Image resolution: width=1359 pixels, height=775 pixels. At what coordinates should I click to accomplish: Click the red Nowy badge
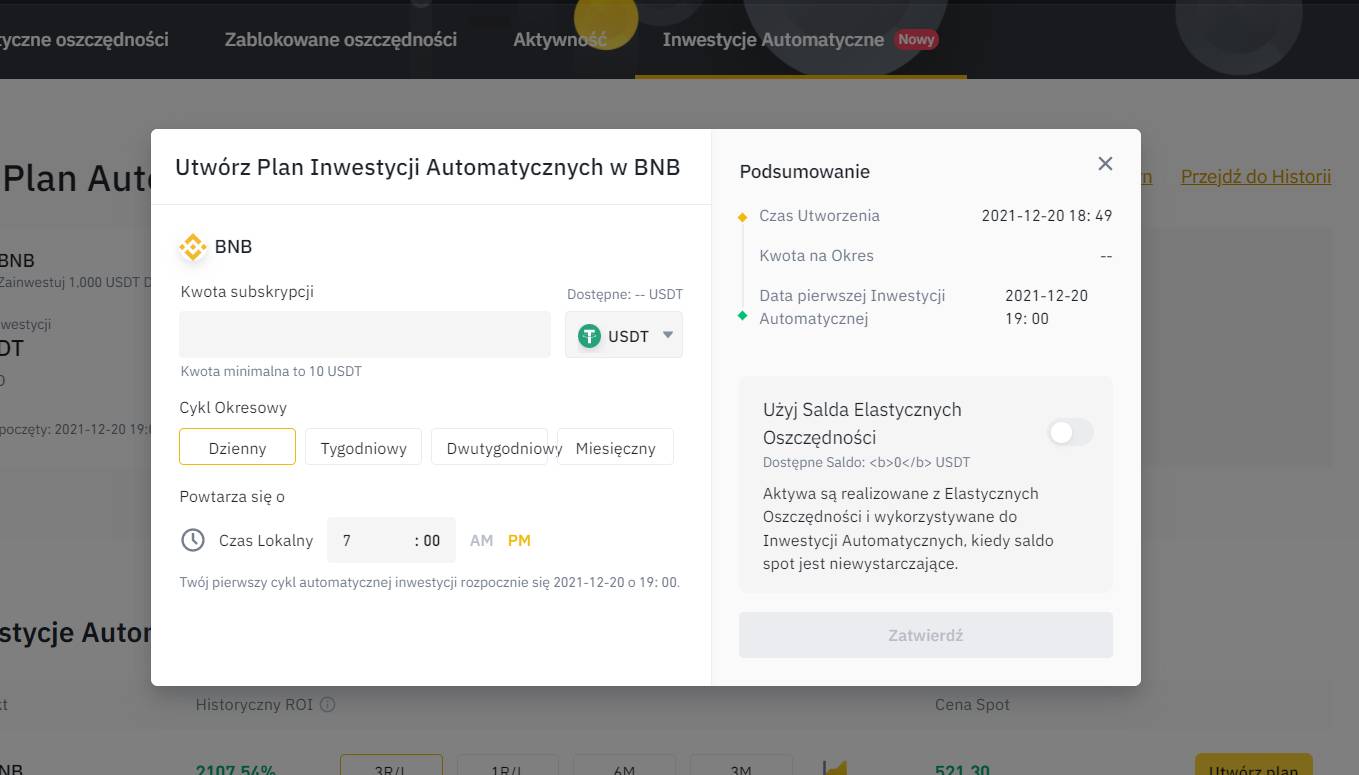[916, 40]
